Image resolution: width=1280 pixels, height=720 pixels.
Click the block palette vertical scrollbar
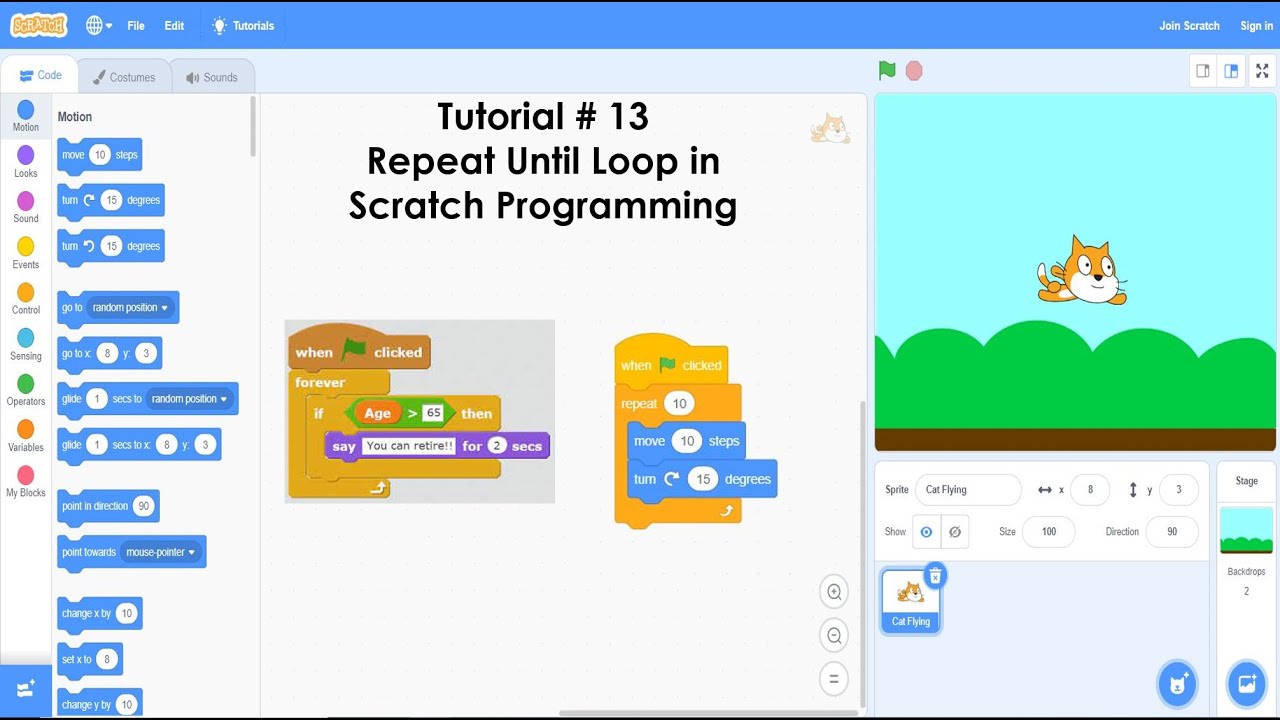pyautogui.click(x=253, y=125)
